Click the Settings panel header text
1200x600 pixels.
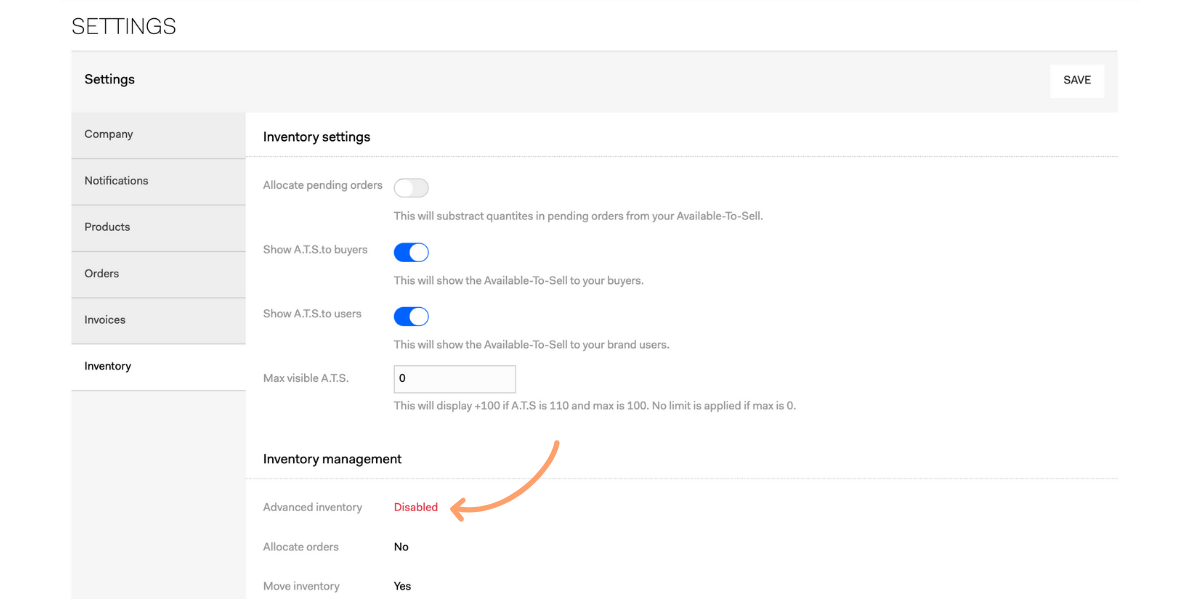109,79
